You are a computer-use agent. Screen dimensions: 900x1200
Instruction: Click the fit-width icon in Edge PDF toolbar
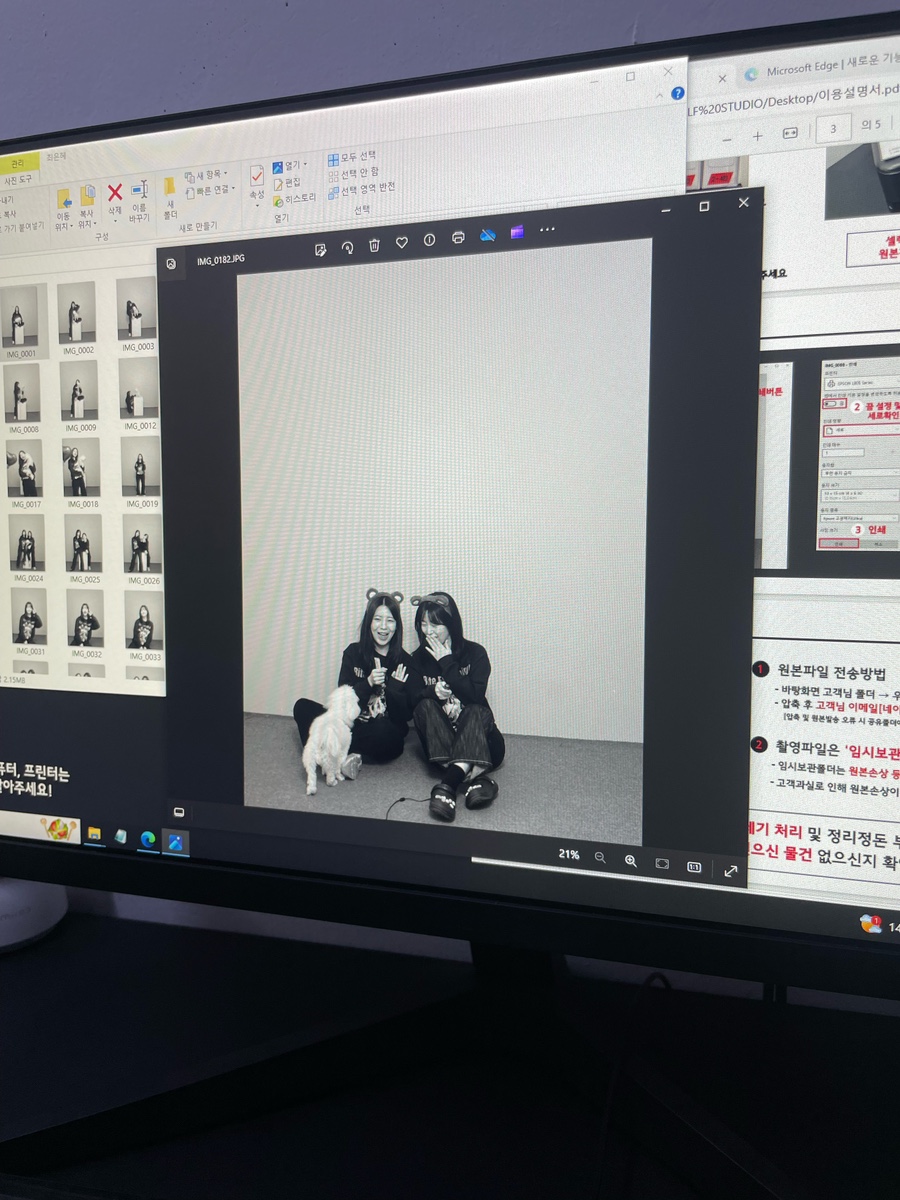point(790,132)
